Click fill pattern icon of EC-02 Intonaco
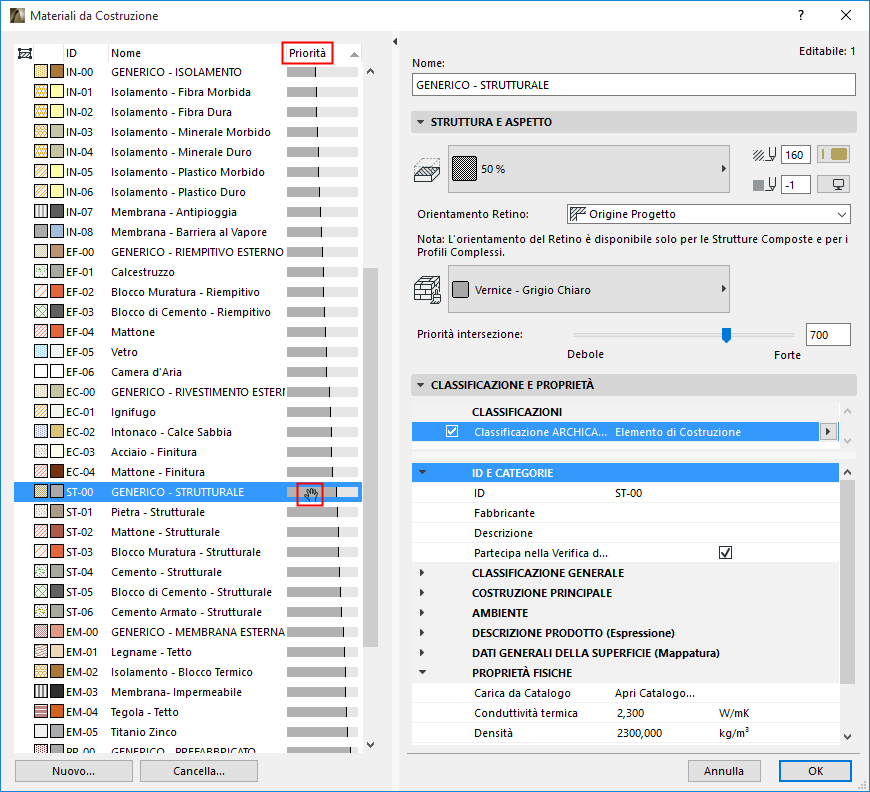The width and height of the screenshot is (870, 792). 41,431
